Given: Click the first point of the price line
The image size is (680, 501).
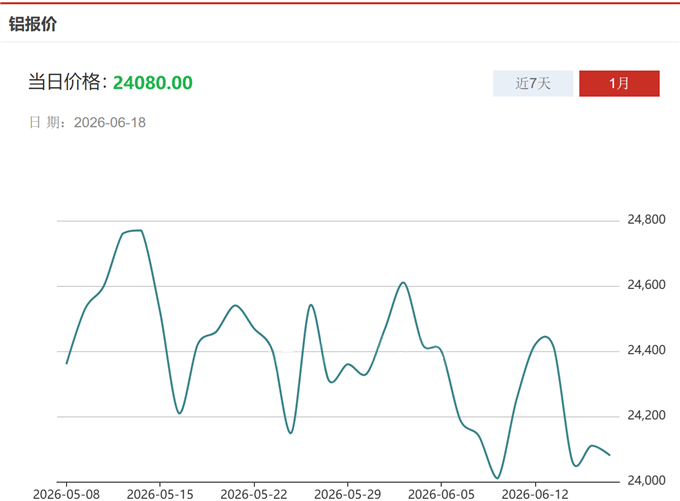Looking at the screenshot, I should click(x=66, y=363).
